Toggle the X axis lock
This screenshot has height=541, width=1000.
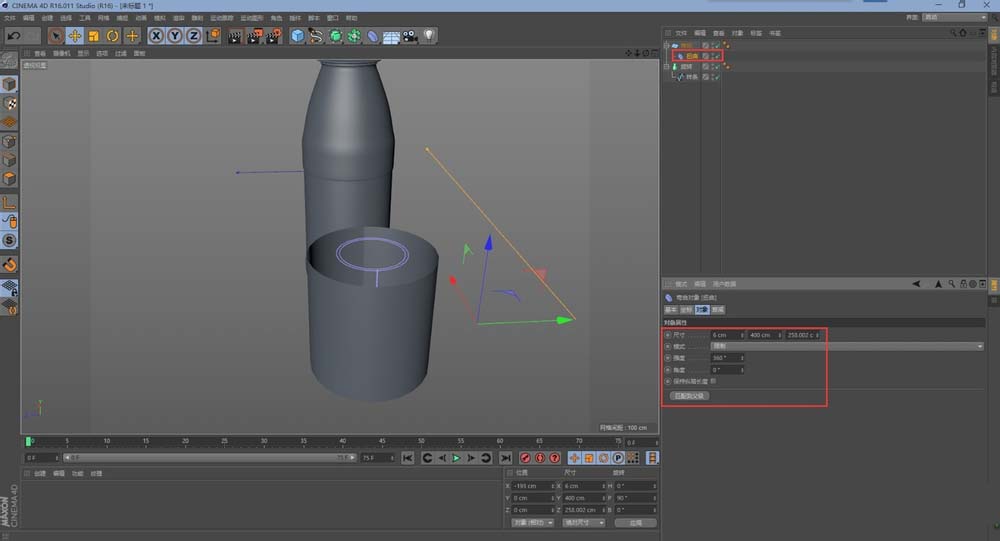pos(156,36)
